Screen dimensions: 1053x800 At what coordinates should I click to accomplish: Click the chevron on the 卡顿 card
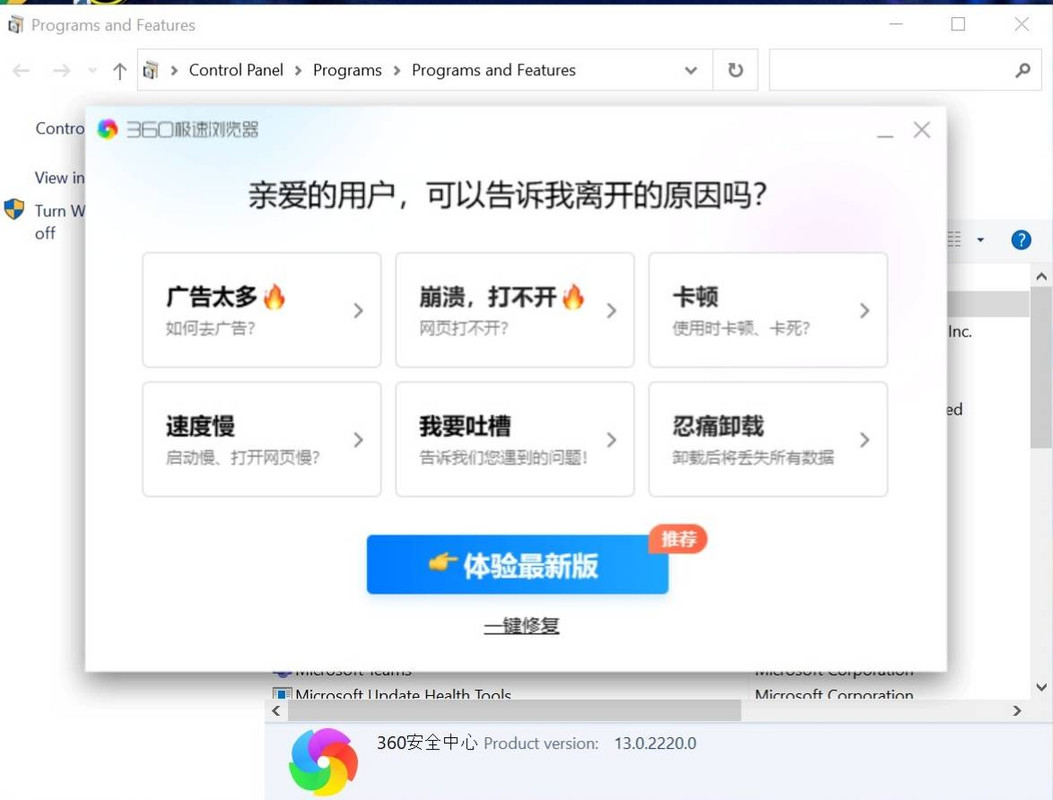coord(864,310)
